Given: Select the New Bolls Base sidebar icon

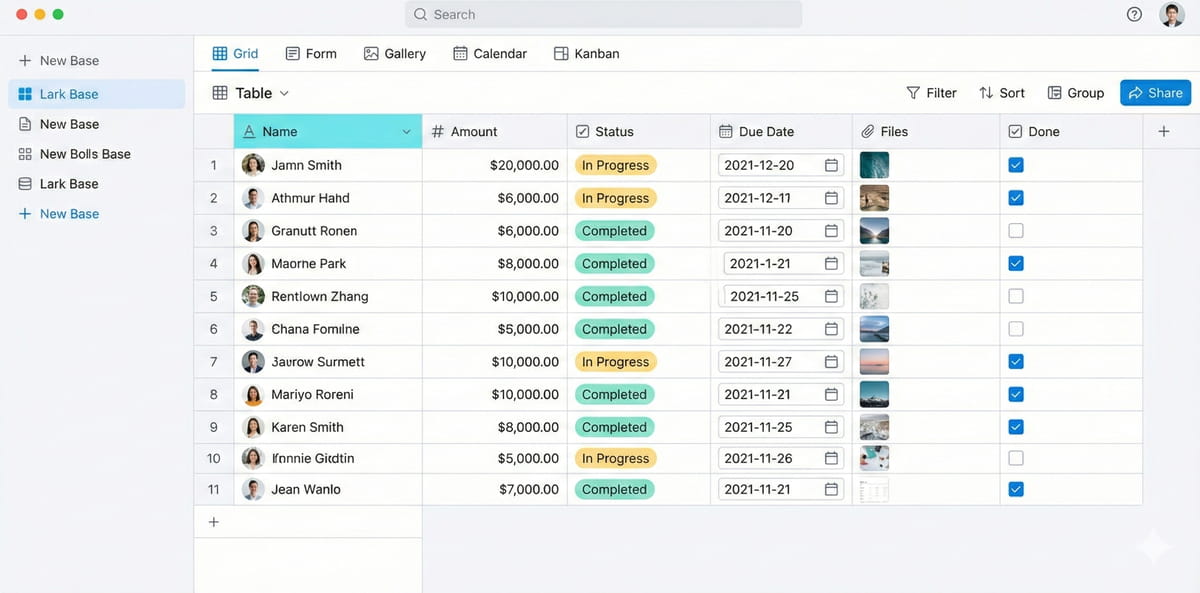Looking at the screenshot, I should [26, 154].
